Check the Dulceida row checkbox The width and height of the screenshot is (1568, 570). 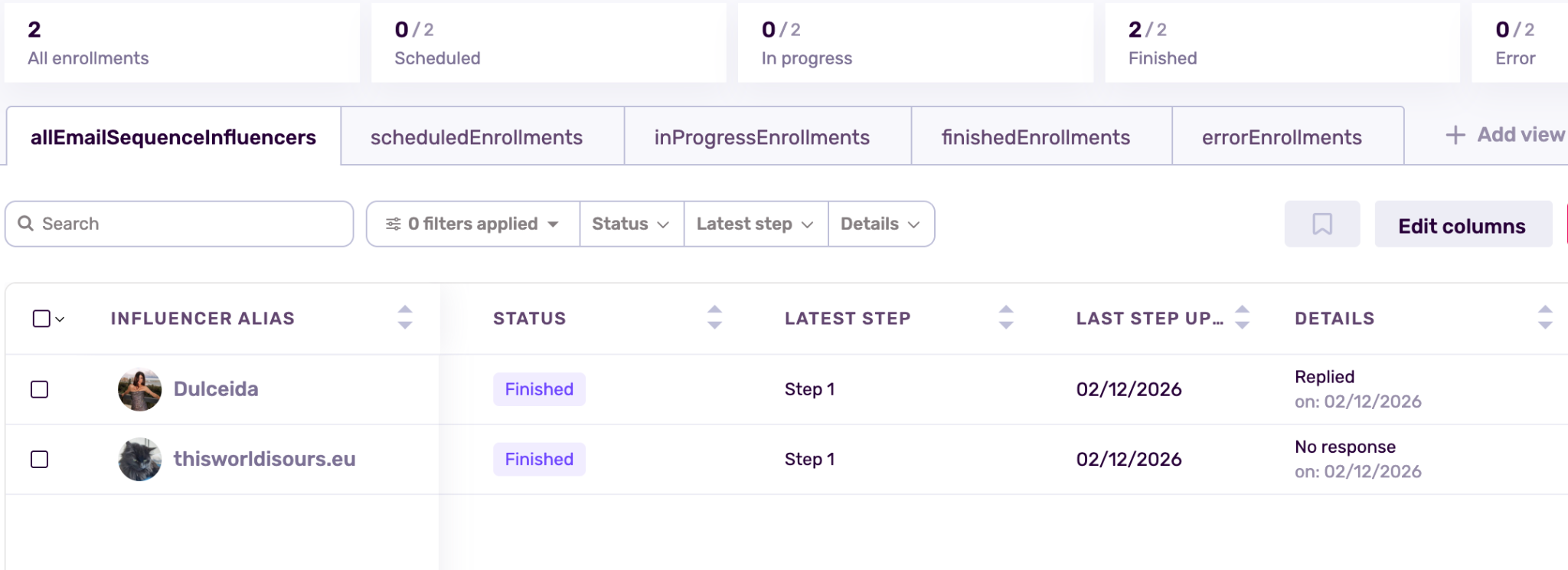click(40, 389)
